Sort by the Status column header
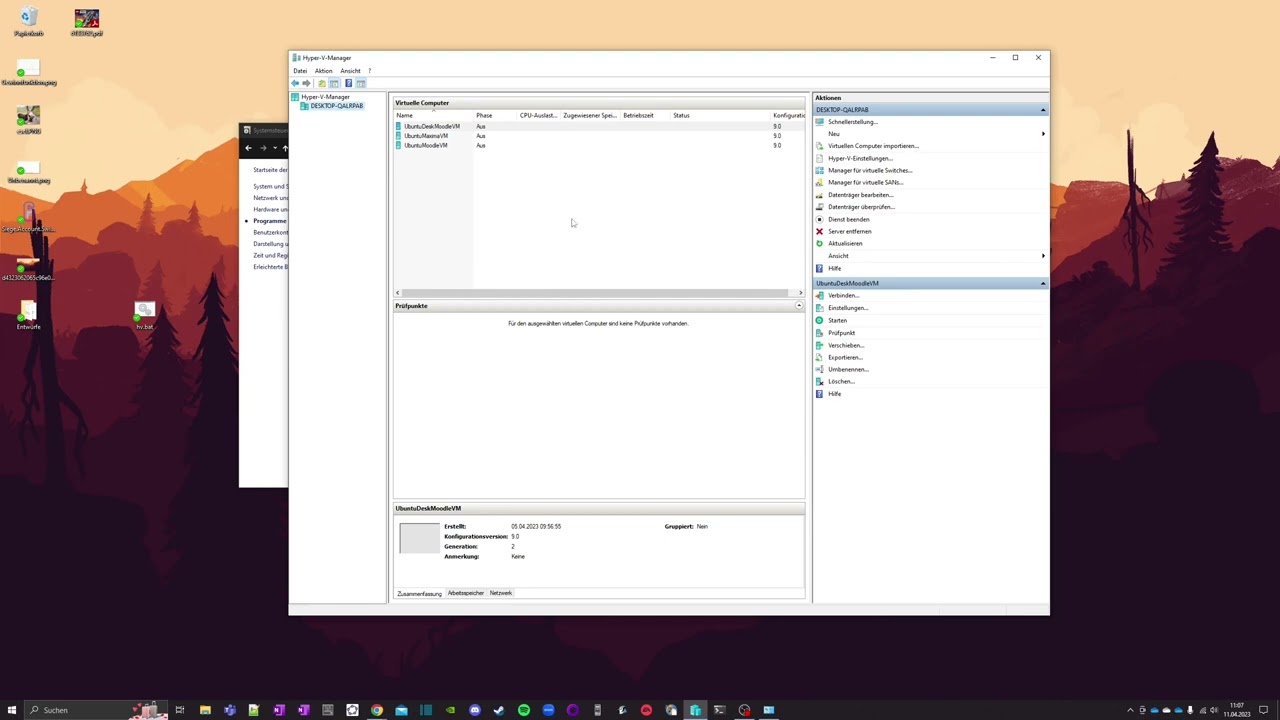Image resolution: width=1280 pixels, height=720 pixels. (x=720, y=115)
